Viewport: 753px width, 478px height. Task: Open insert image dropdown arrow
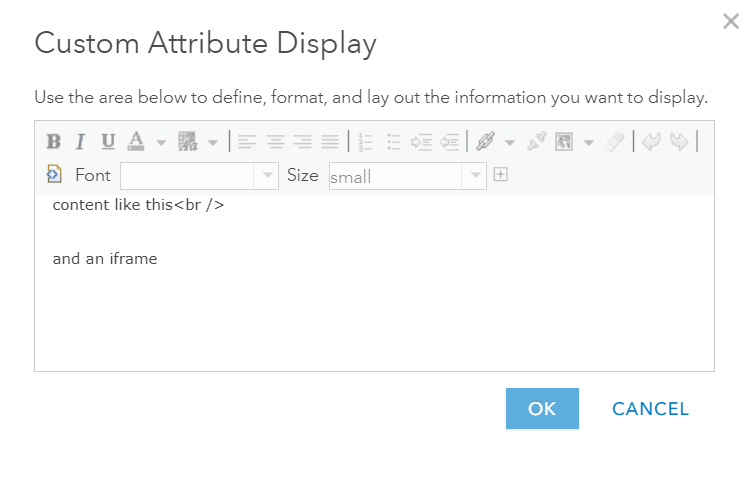tap(588, 143)
